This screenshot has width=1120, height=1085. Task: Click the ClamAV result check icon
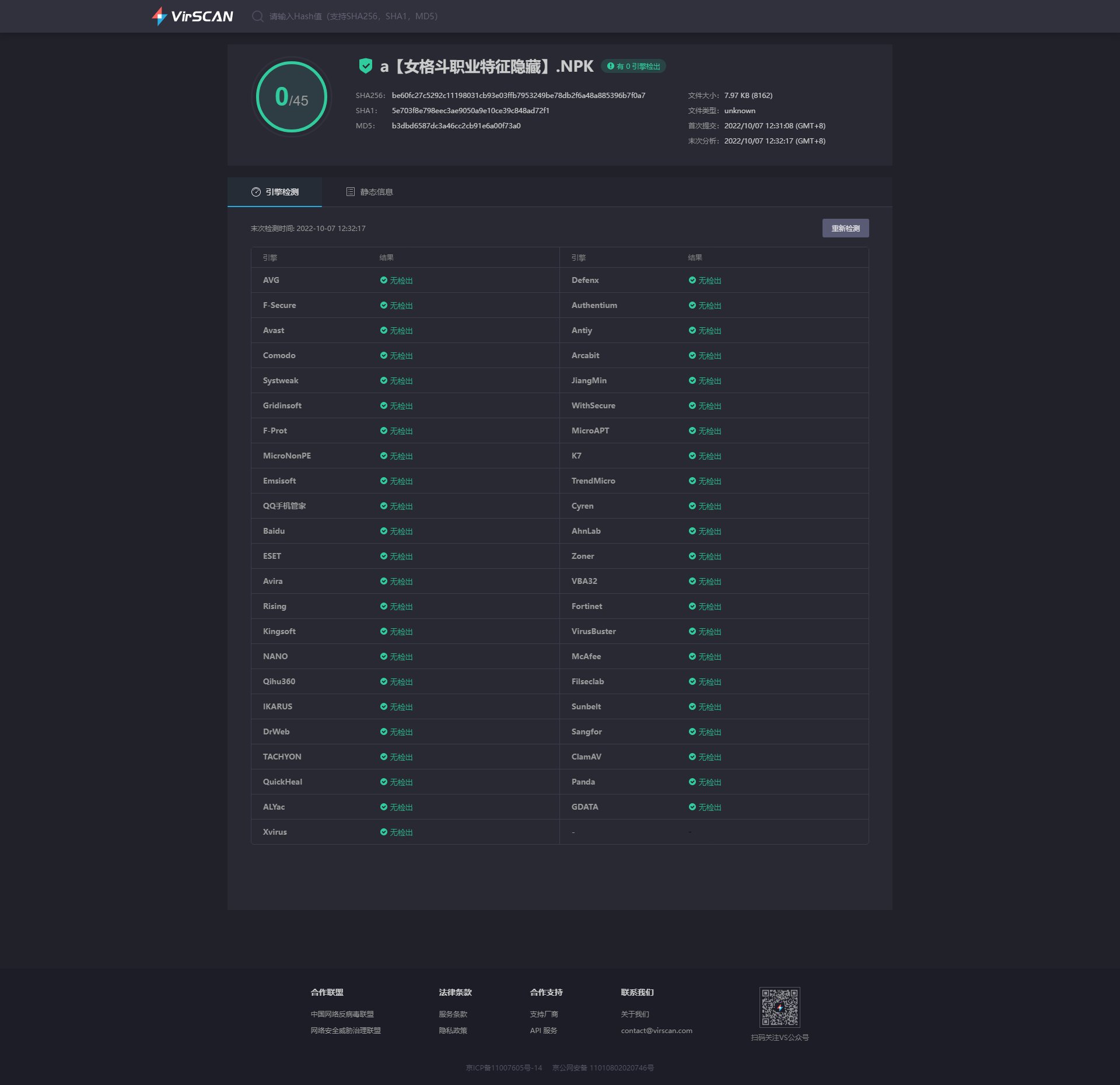(x=692, y=757)
